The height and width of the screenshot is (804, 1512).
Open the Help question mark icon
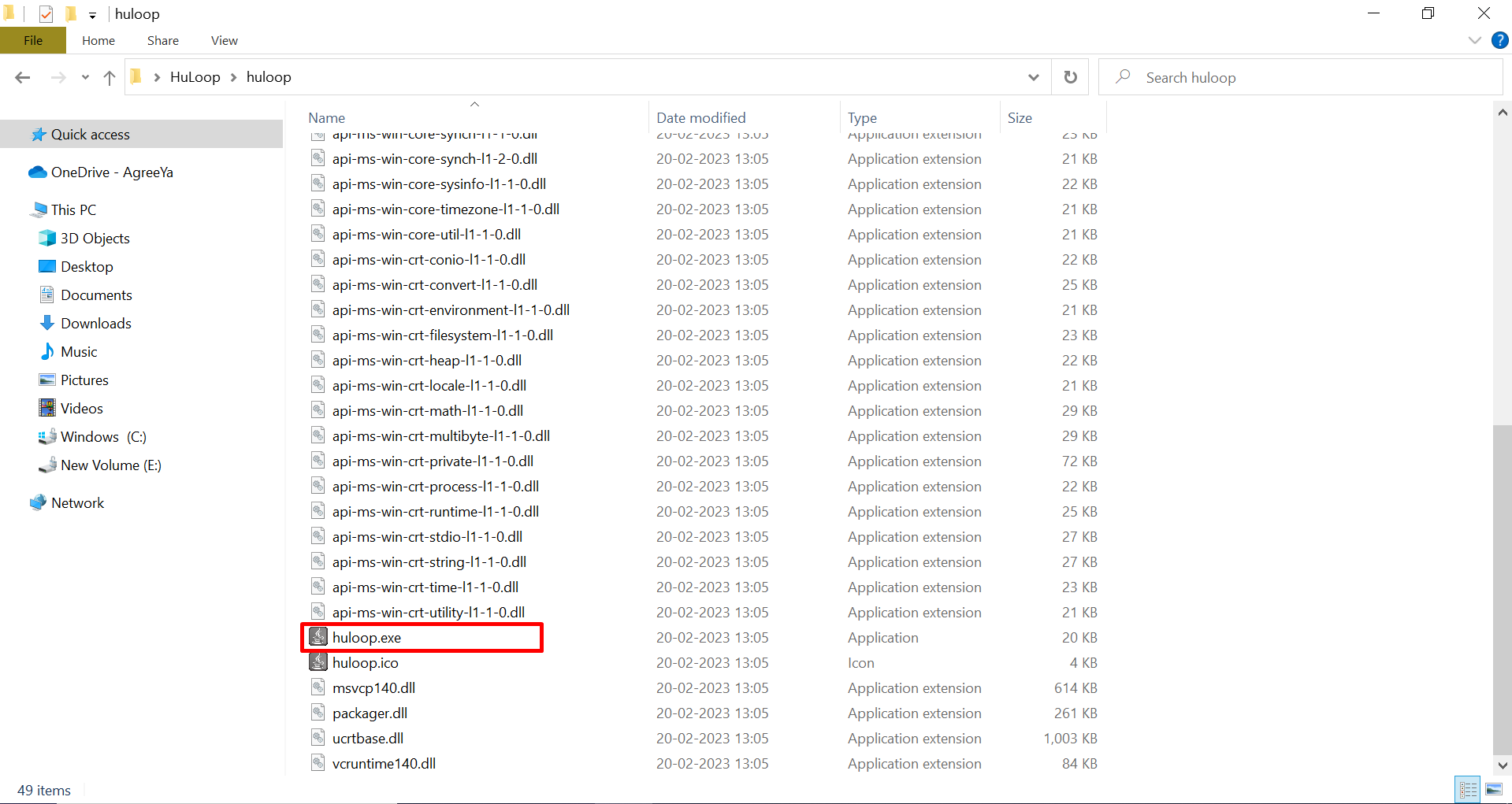[x=1499, y=40]
